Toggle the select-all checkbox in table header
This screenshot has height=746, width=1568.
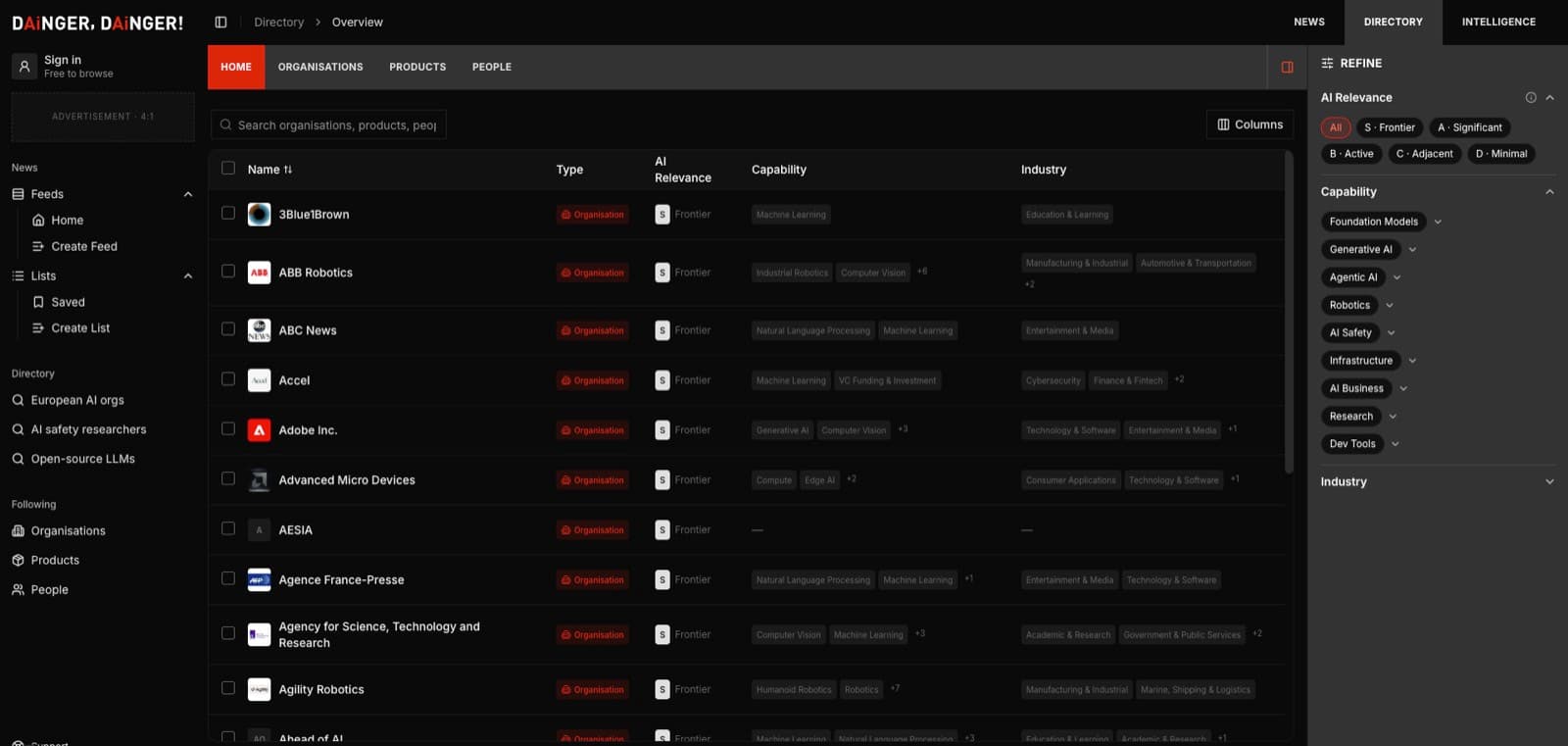(228, 168)
